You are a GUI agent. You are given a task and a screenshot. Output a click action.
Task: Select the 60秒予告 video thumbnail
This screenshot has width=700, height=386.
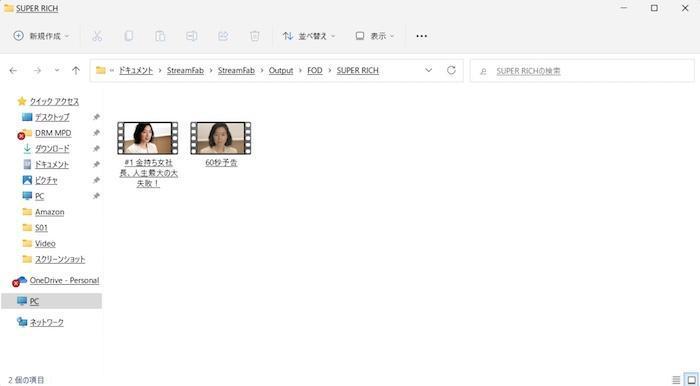[221, 138]
